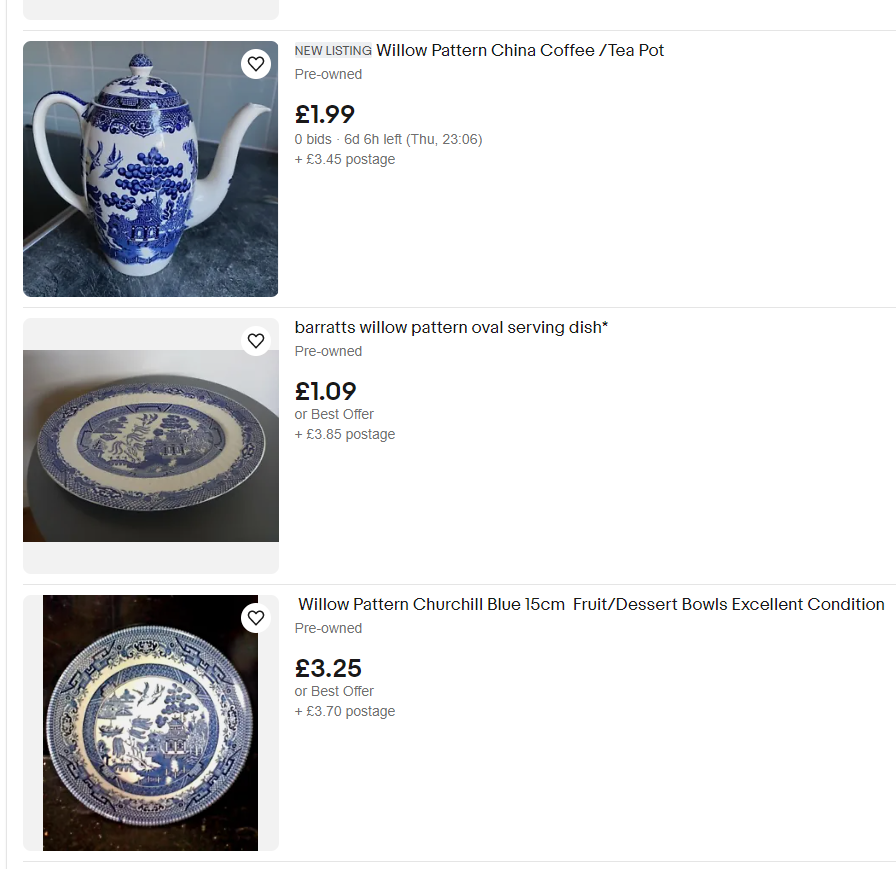896x869 pixels.
Task: Open barratts willow pattern oval serving dish link
Action: click(451, 327)
